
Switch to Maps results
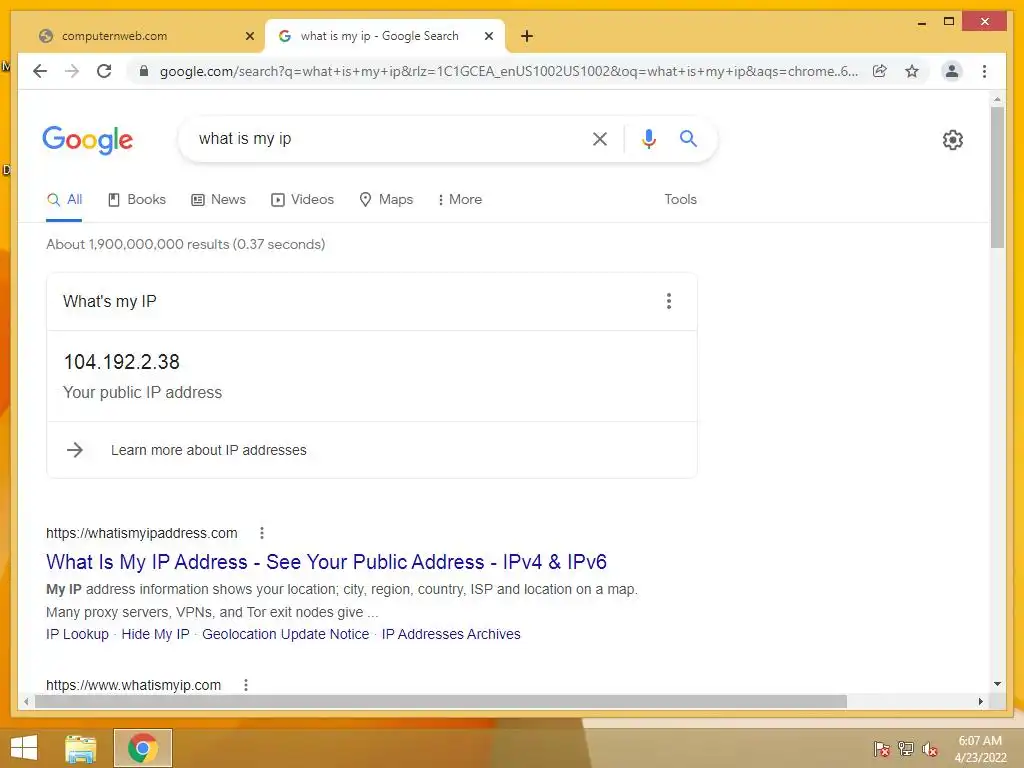386,200
